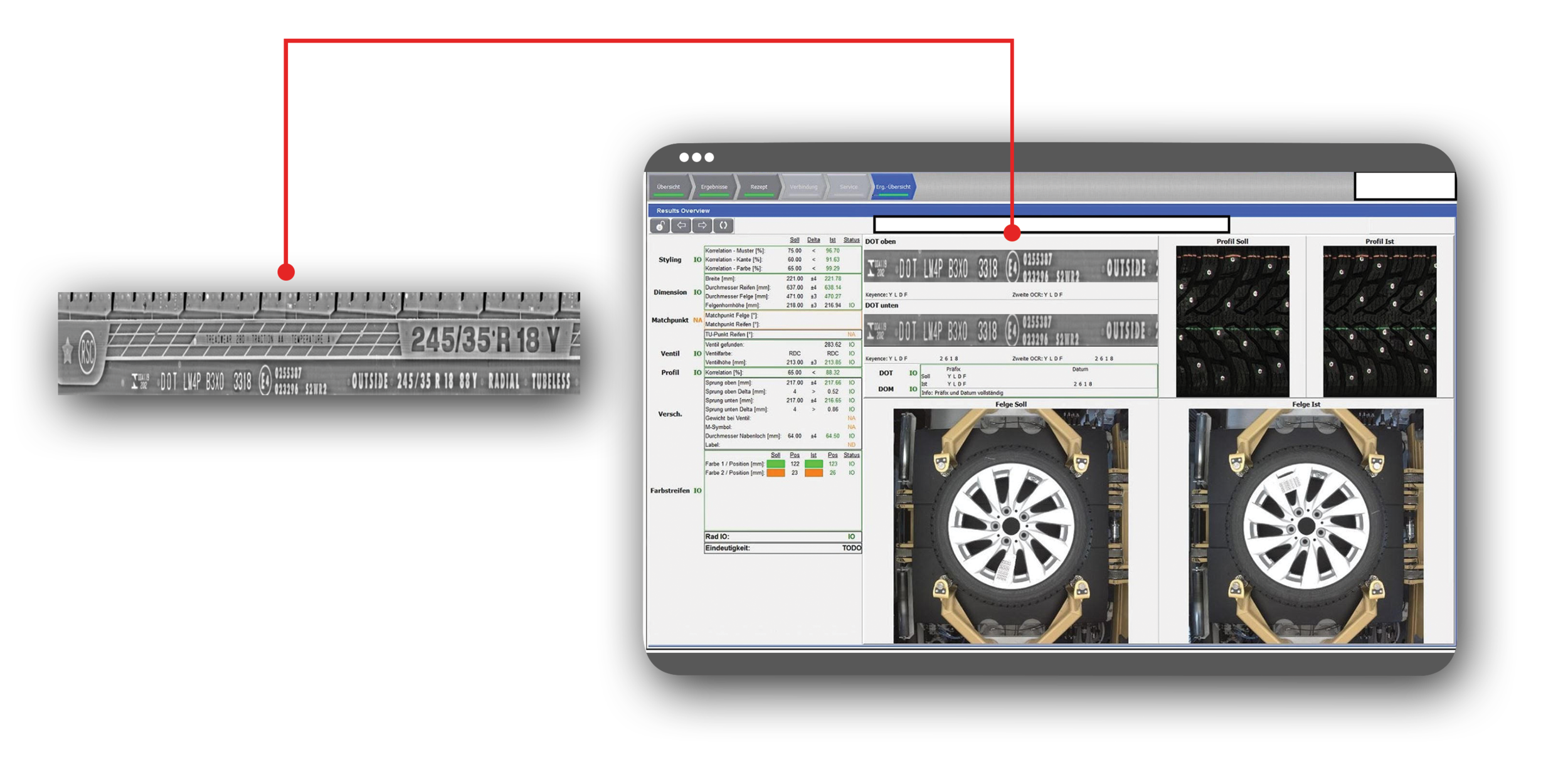Viewport: 1568px width, 784px height.
Task: Open the Service tab
Action: pos(848,187)
